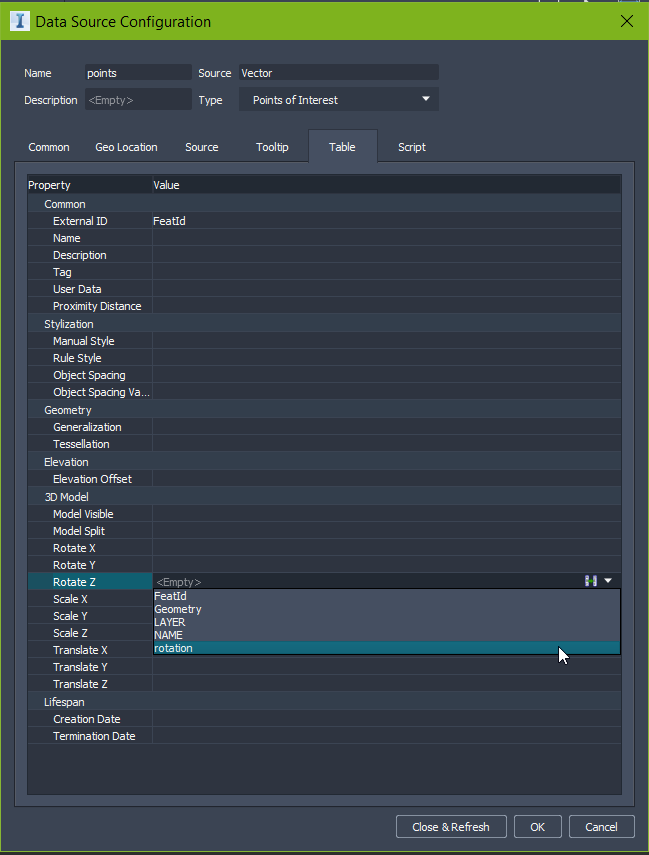The width and height of the screenshot is (649, 855).
Task: Click the Cancel button
Action: (601, 826)
